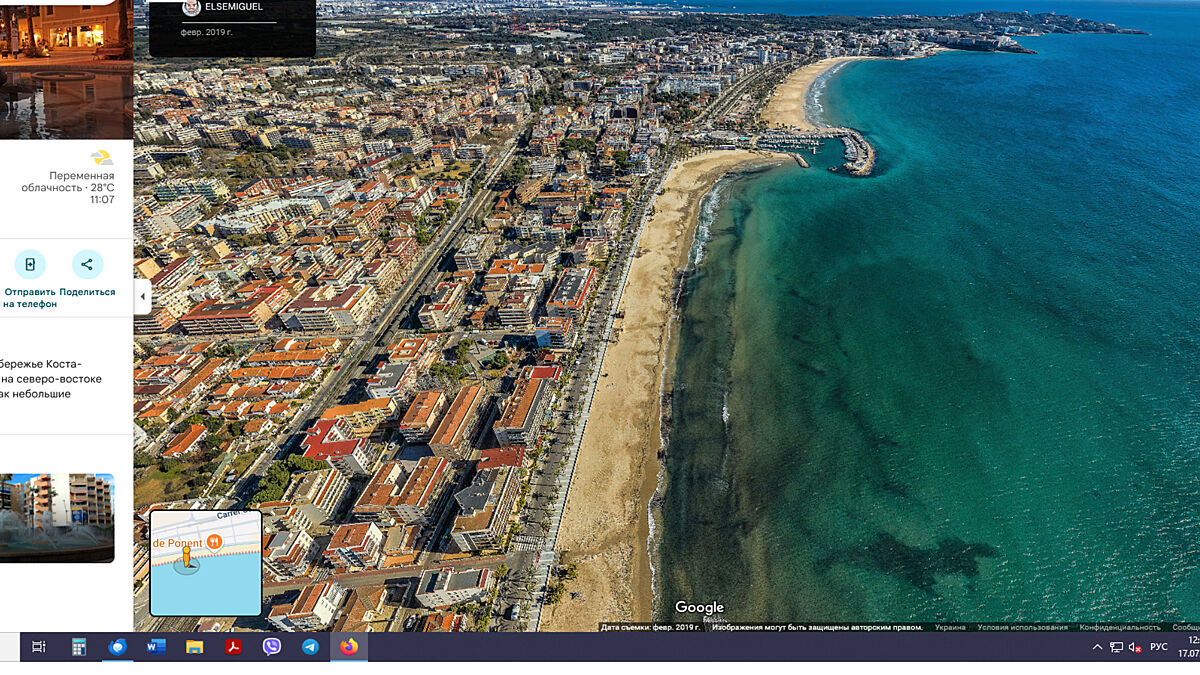The height and width of the screenshot is (675, 1200).
Task: Open Microsoft Word from the taskbar
Action: point(156,647)
